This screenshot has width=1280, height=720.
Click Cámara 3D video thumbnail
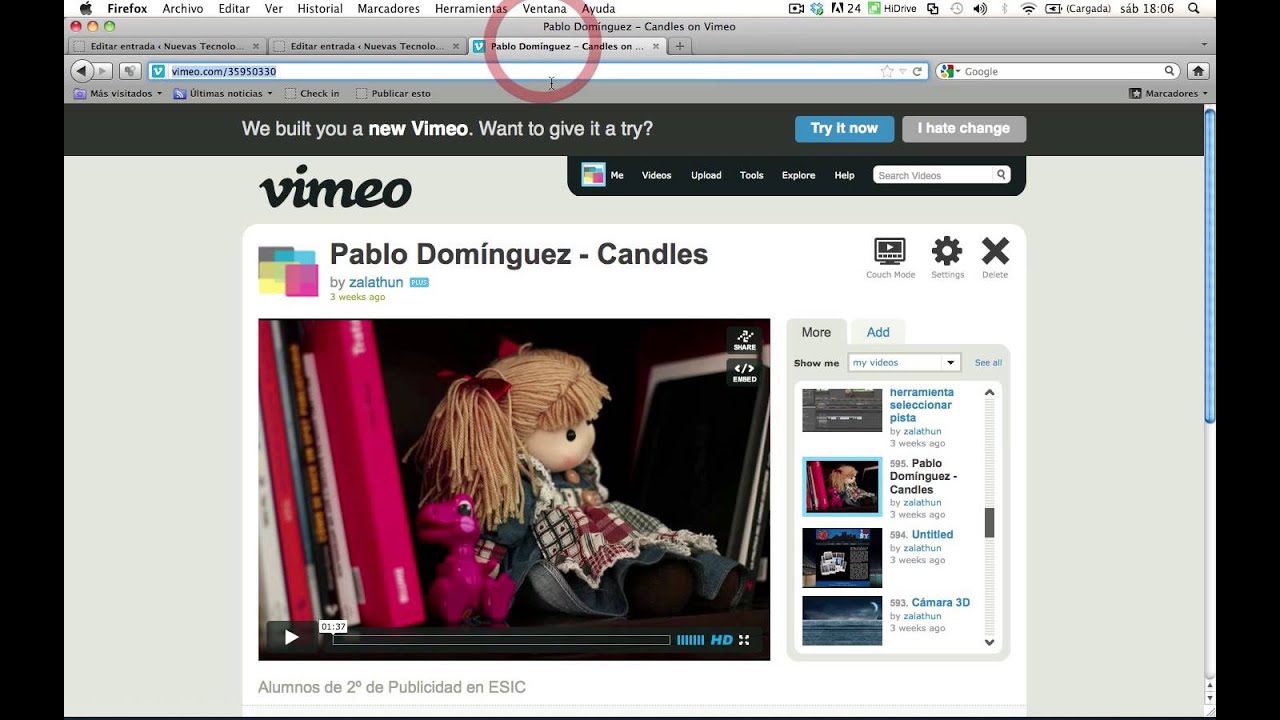(842, 620)
